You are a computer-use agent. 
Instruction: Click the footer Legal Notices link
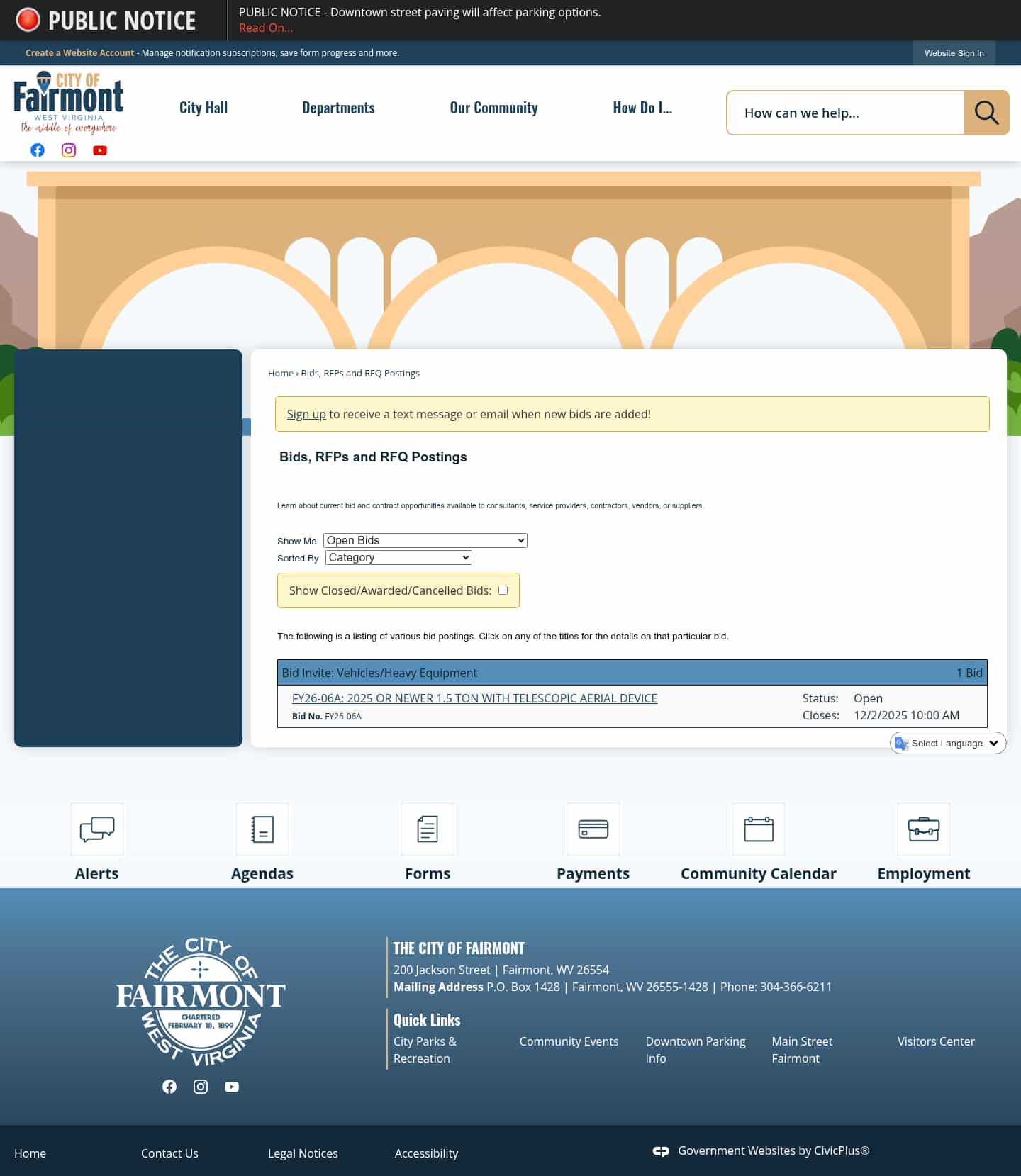[x=303, y=1153]
